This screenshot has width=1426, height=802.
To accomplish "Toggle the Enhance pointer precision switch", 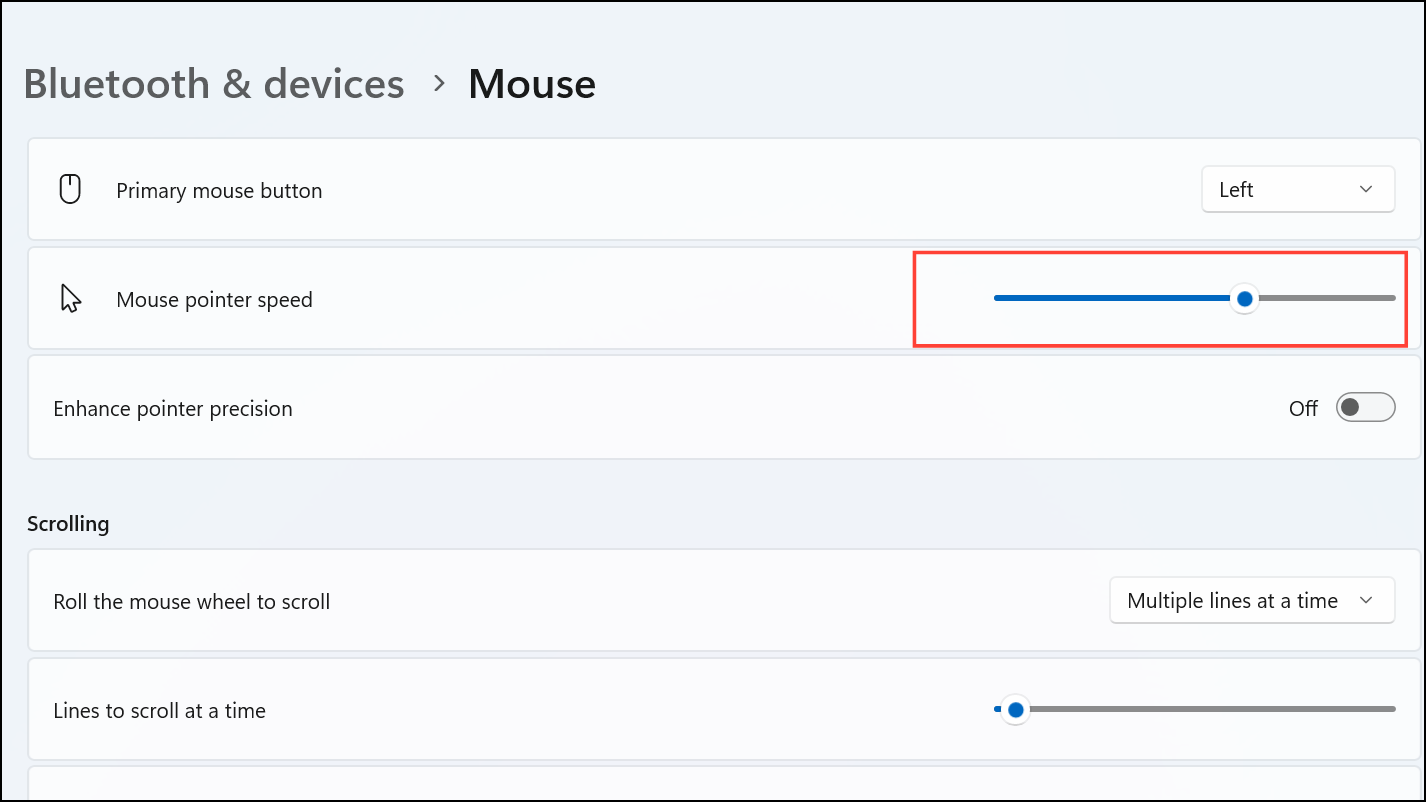I will pyautogui.click(x=1365, y=408).
